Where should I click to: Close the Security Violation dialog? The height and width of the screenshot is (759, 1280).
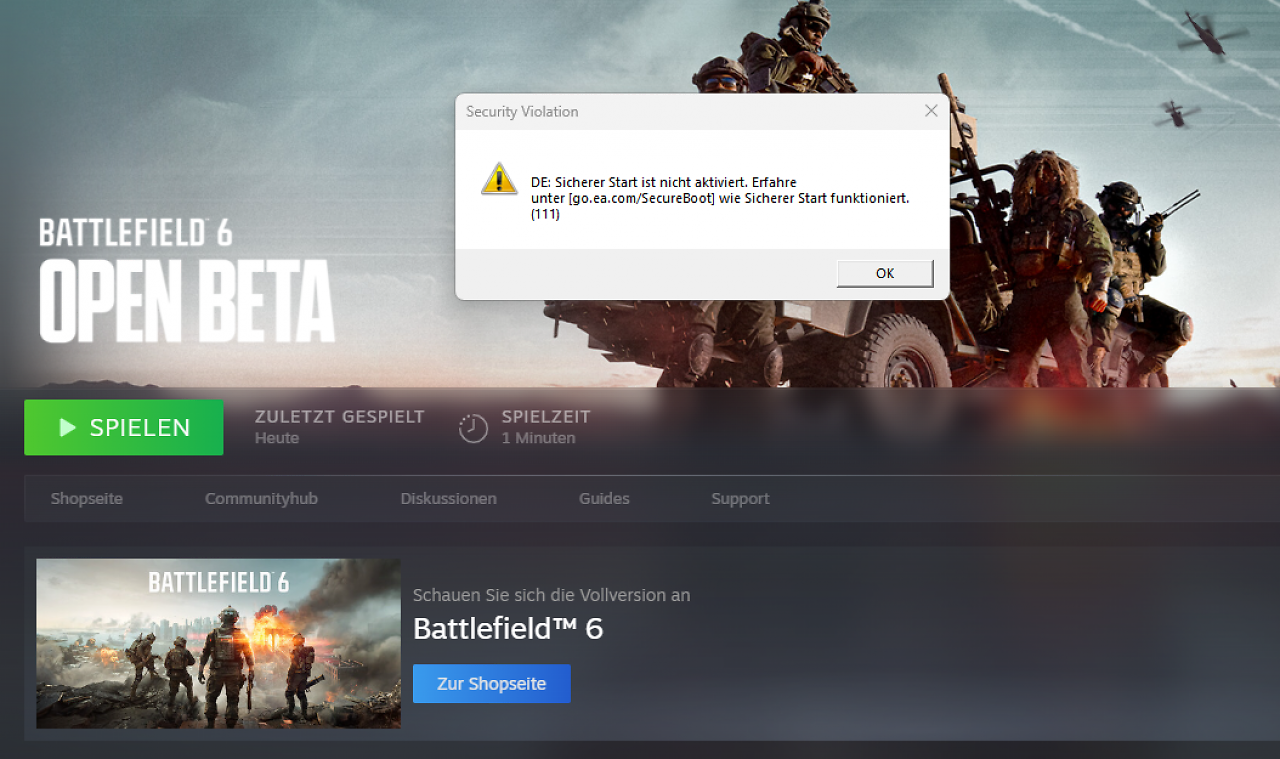pyautogui.click(x=931, y=111)
